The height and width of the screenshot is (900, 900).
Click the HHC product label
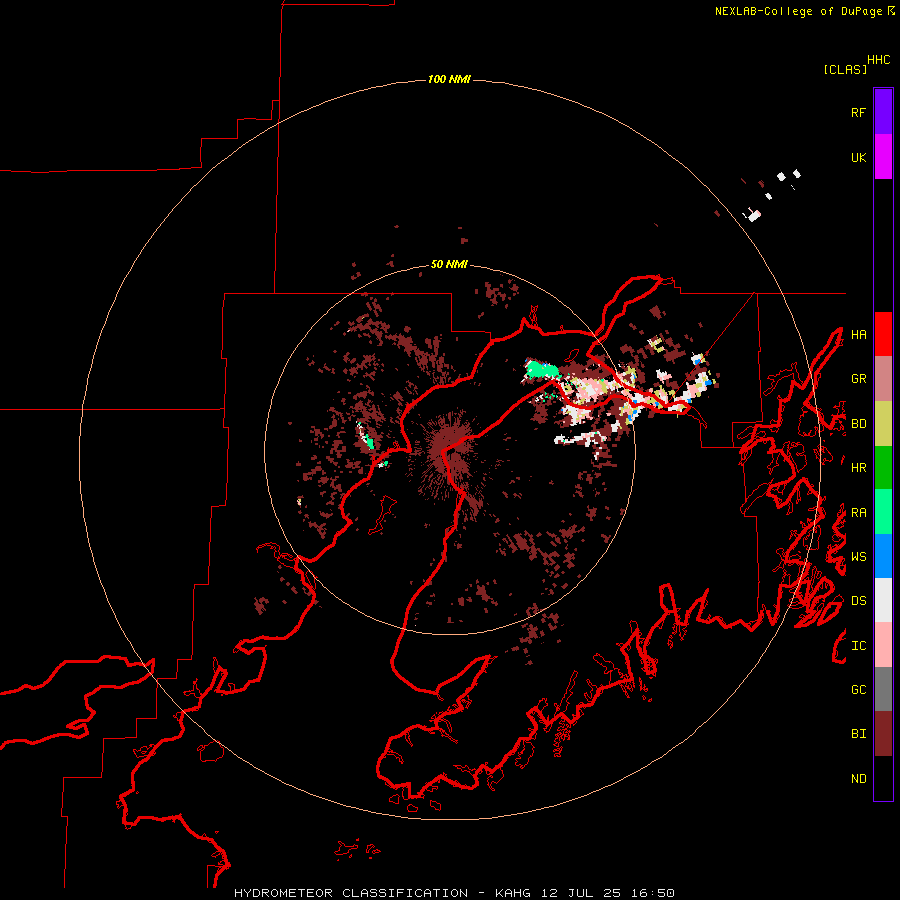[x=878, y=60]
